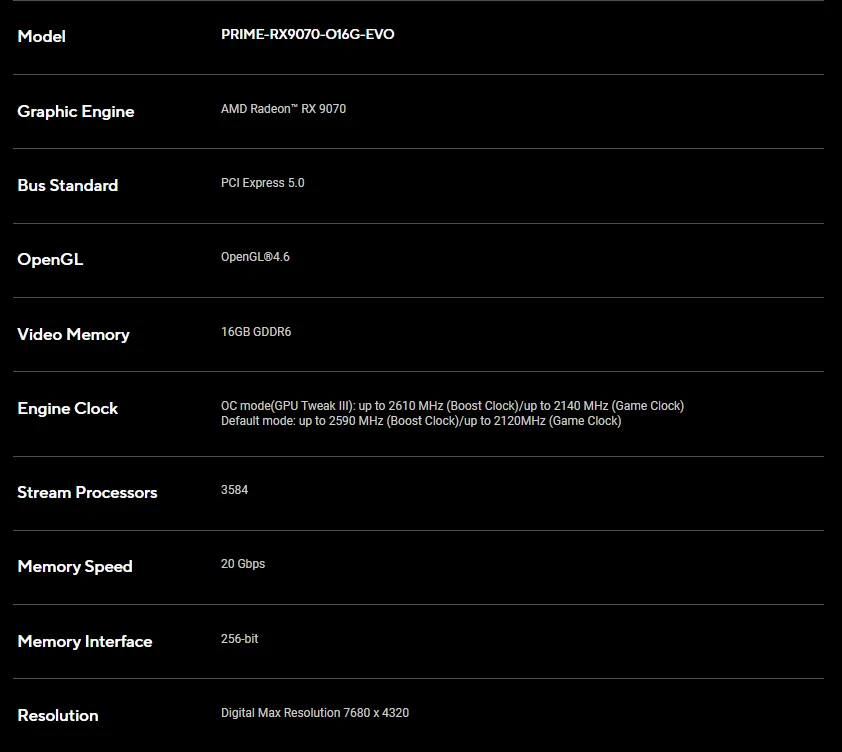Click the Engine Clock heading
This screenshot has height=752, width=842.
(67, 408)
